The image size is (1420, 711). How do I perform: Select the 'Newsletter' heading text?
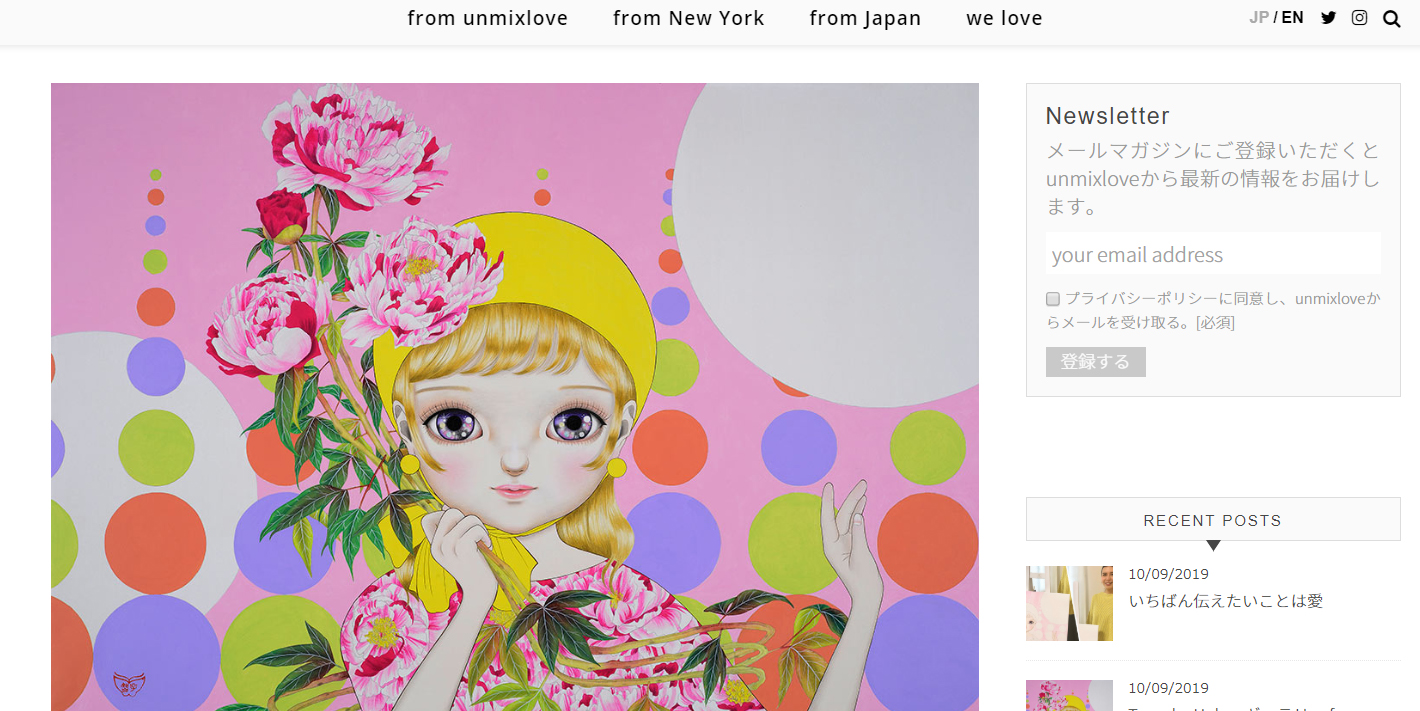click(1108, 116)
